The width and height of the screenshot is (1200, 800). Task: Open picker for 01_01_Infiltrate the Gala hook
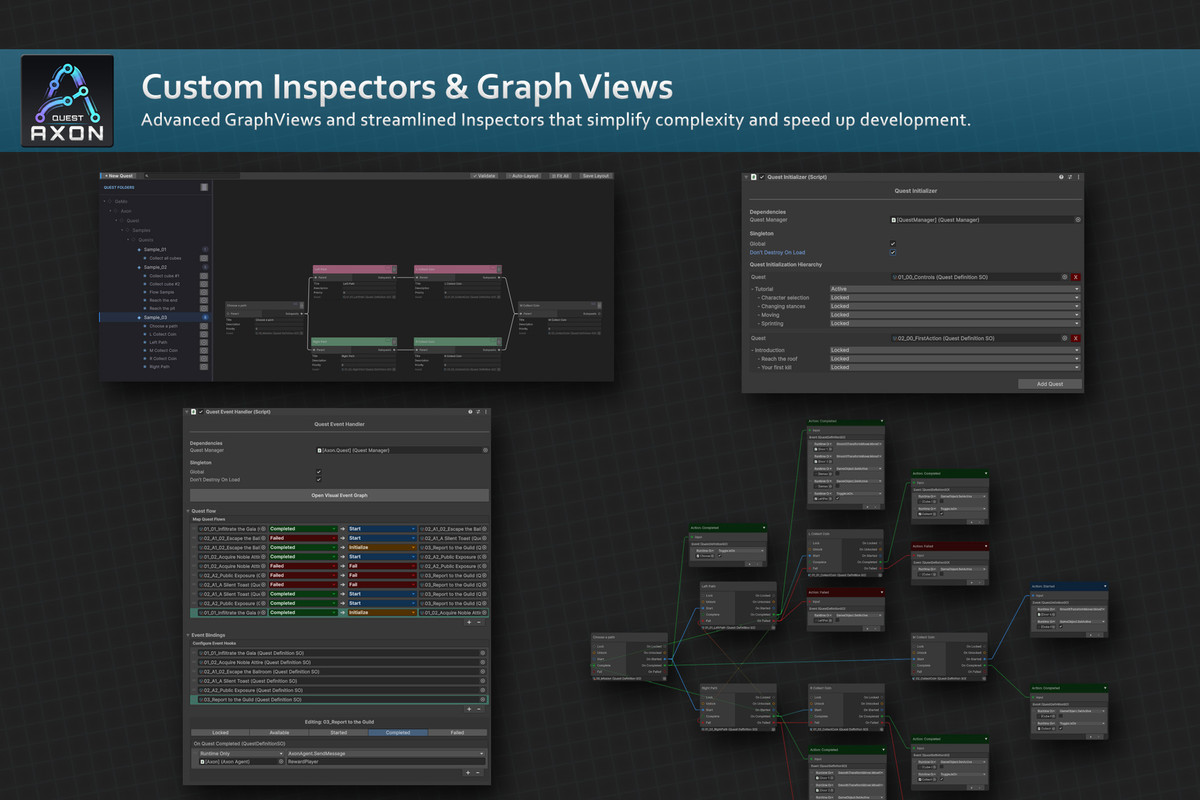[x=482, y=653]
